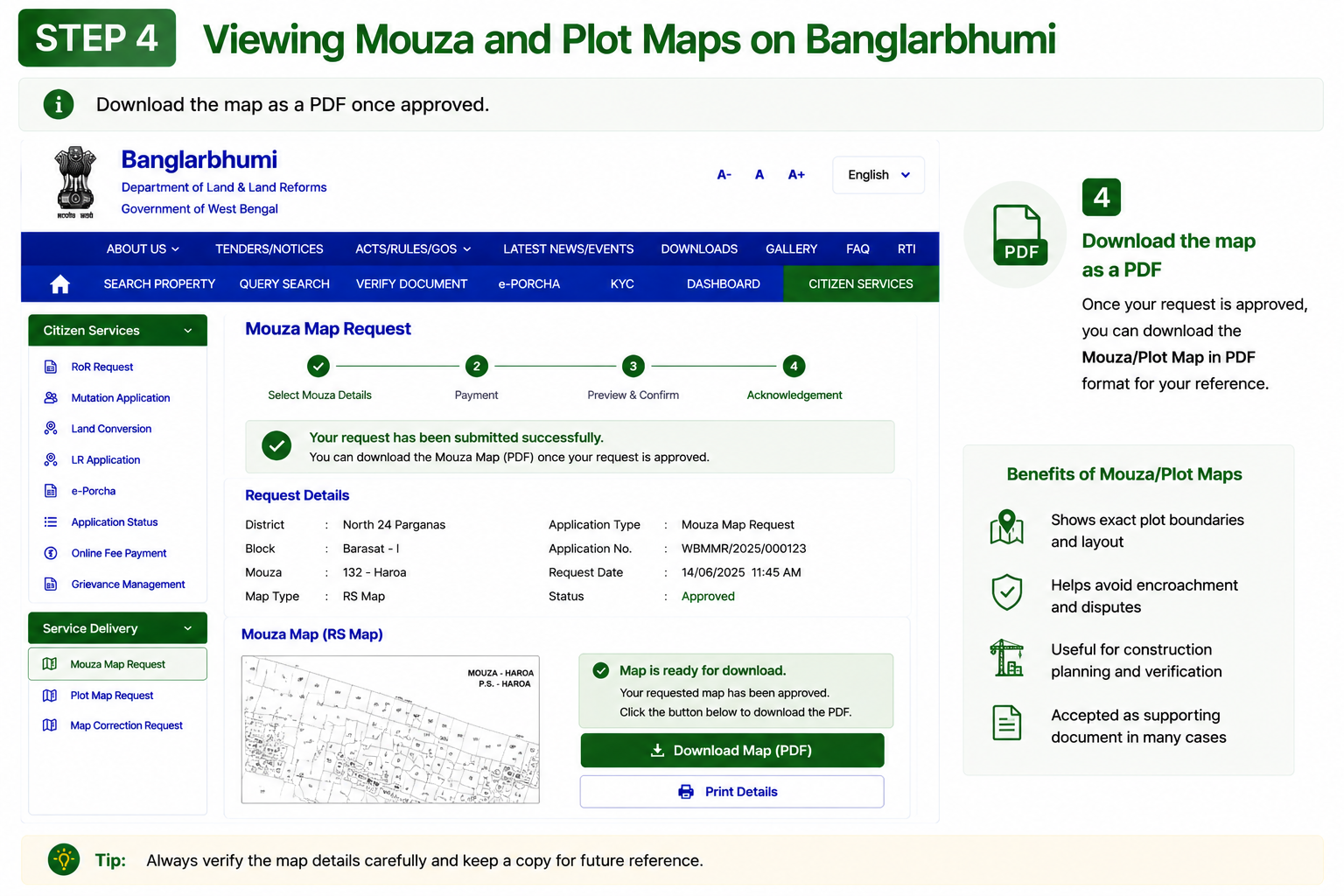The width and height of the screenshot is (1344, 896).
Task: Click the Plot Map Request map icon
Action: pyautogui.click(x=50, y=696)
